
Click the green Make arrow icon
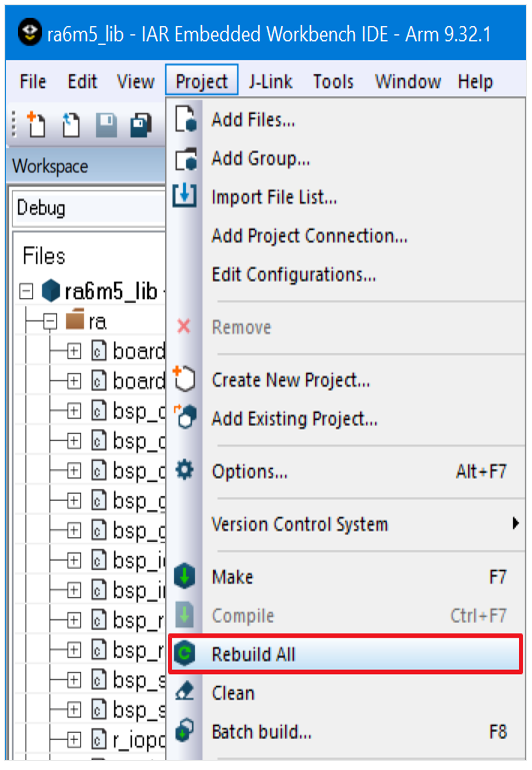pos(185,577)
